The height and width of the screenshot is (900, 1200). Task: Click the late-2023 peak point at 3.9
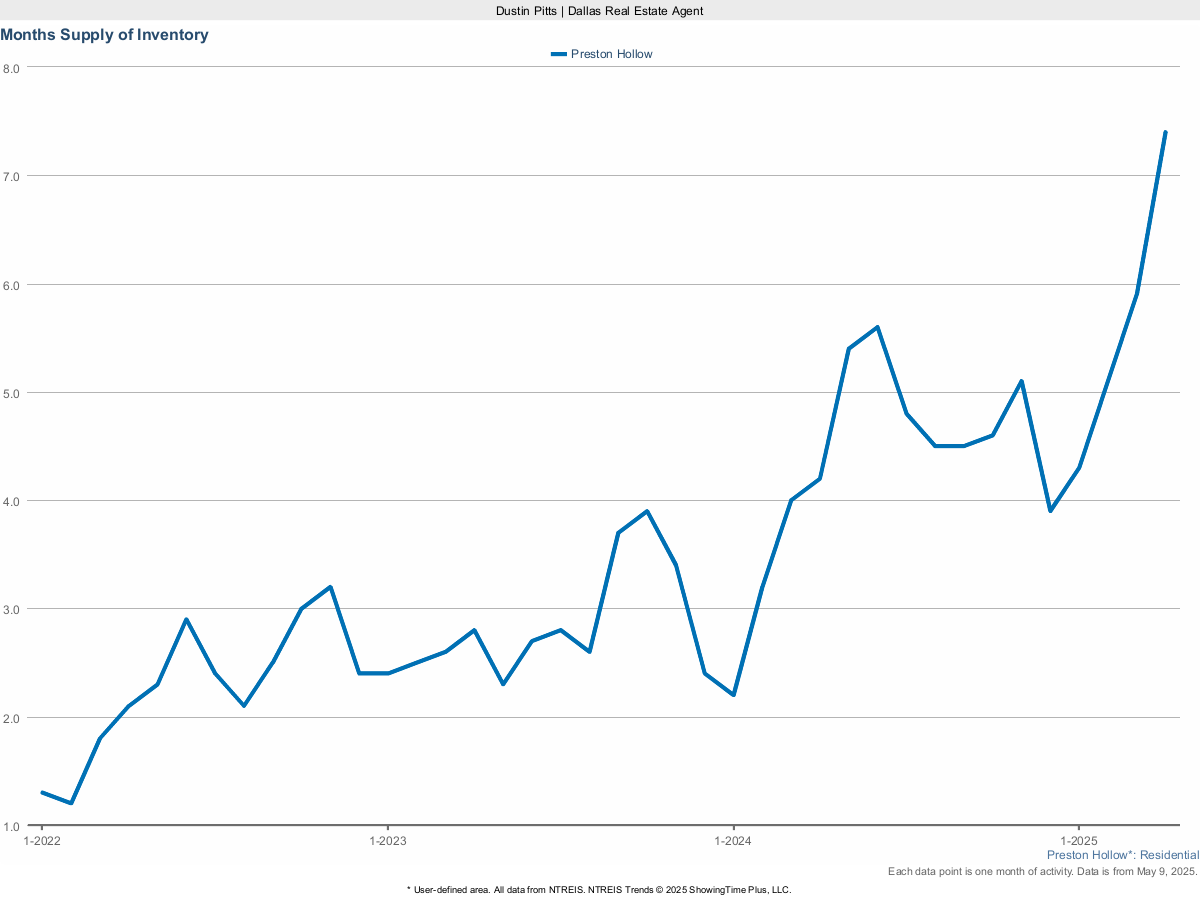[x=647, y=511]
